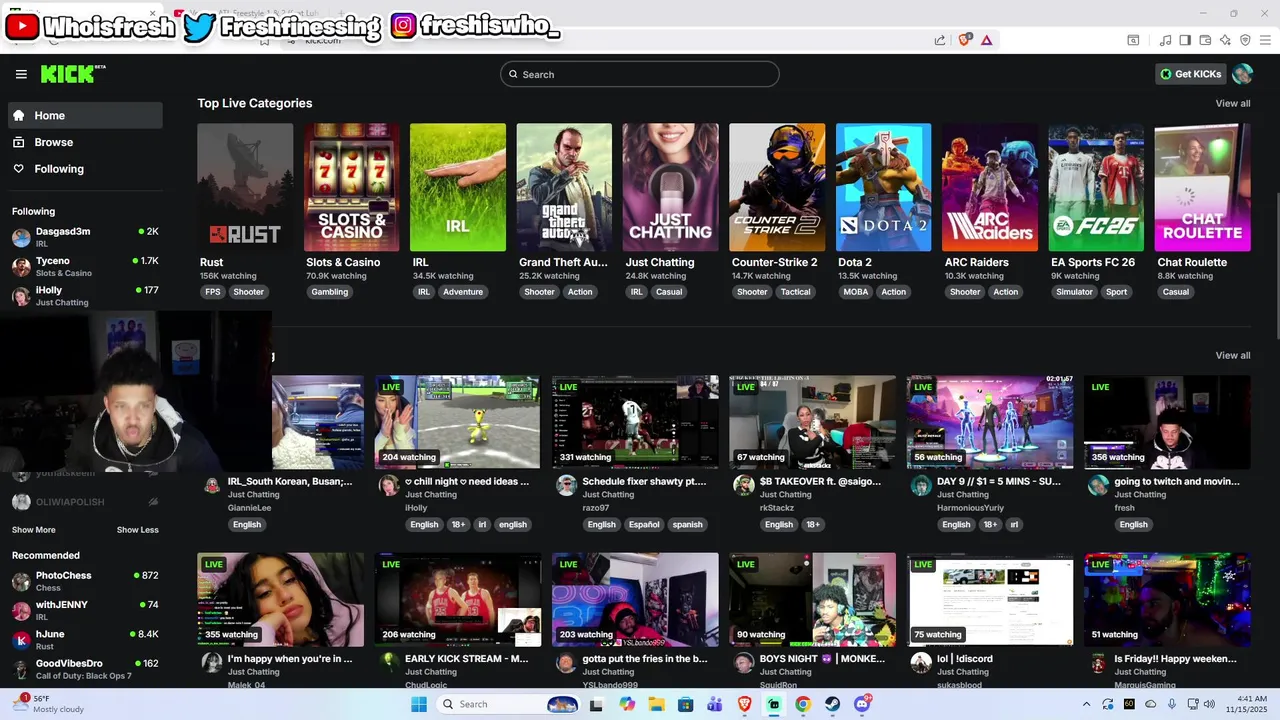This screenshot has width=1280, height=720.
Task: Open the EA Sports FC 26 category card
Action: pyautogui.click(x=1096, y=187)
